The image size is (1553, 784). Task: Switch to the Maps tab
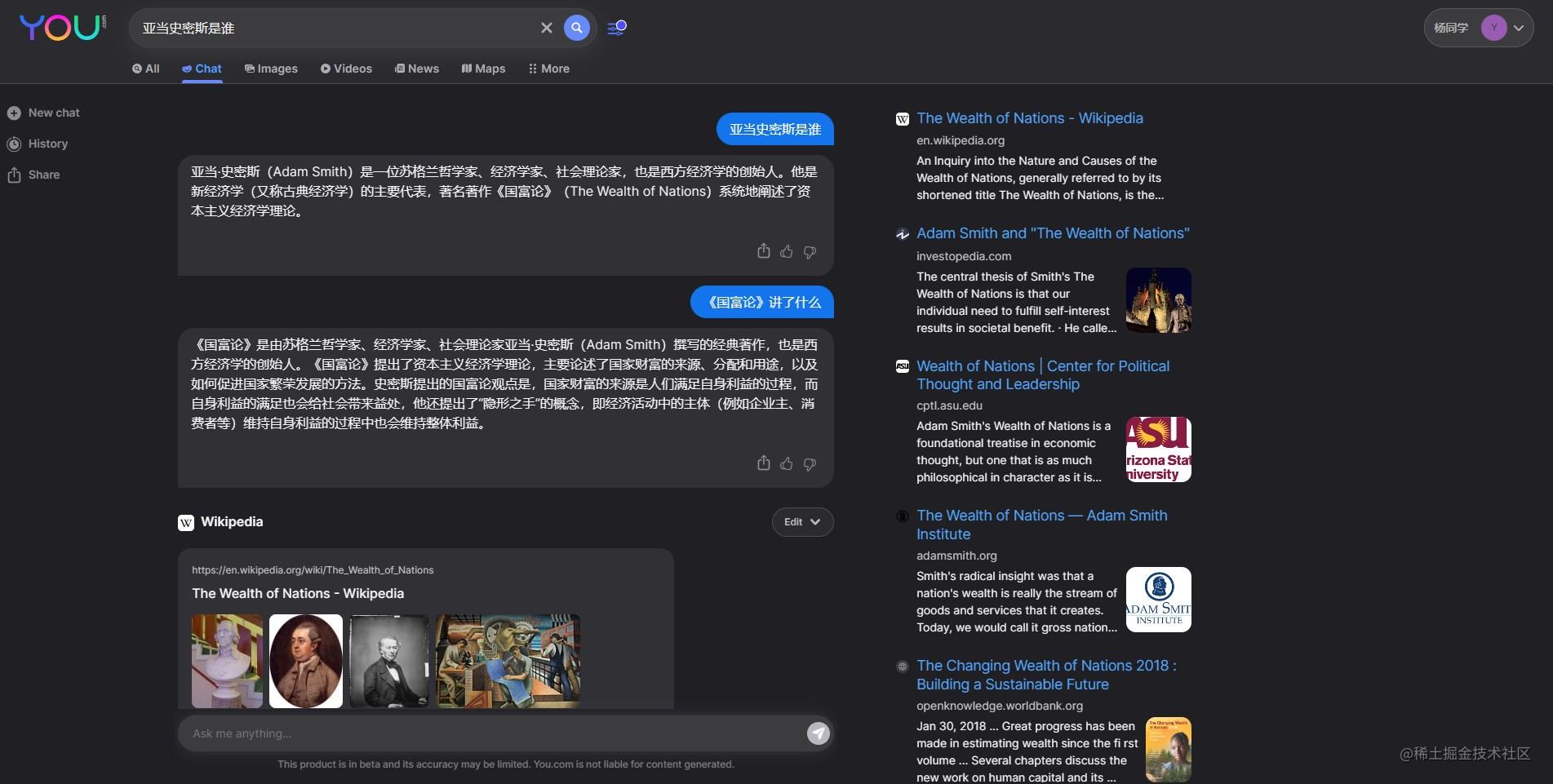click(x=483, y=69)
